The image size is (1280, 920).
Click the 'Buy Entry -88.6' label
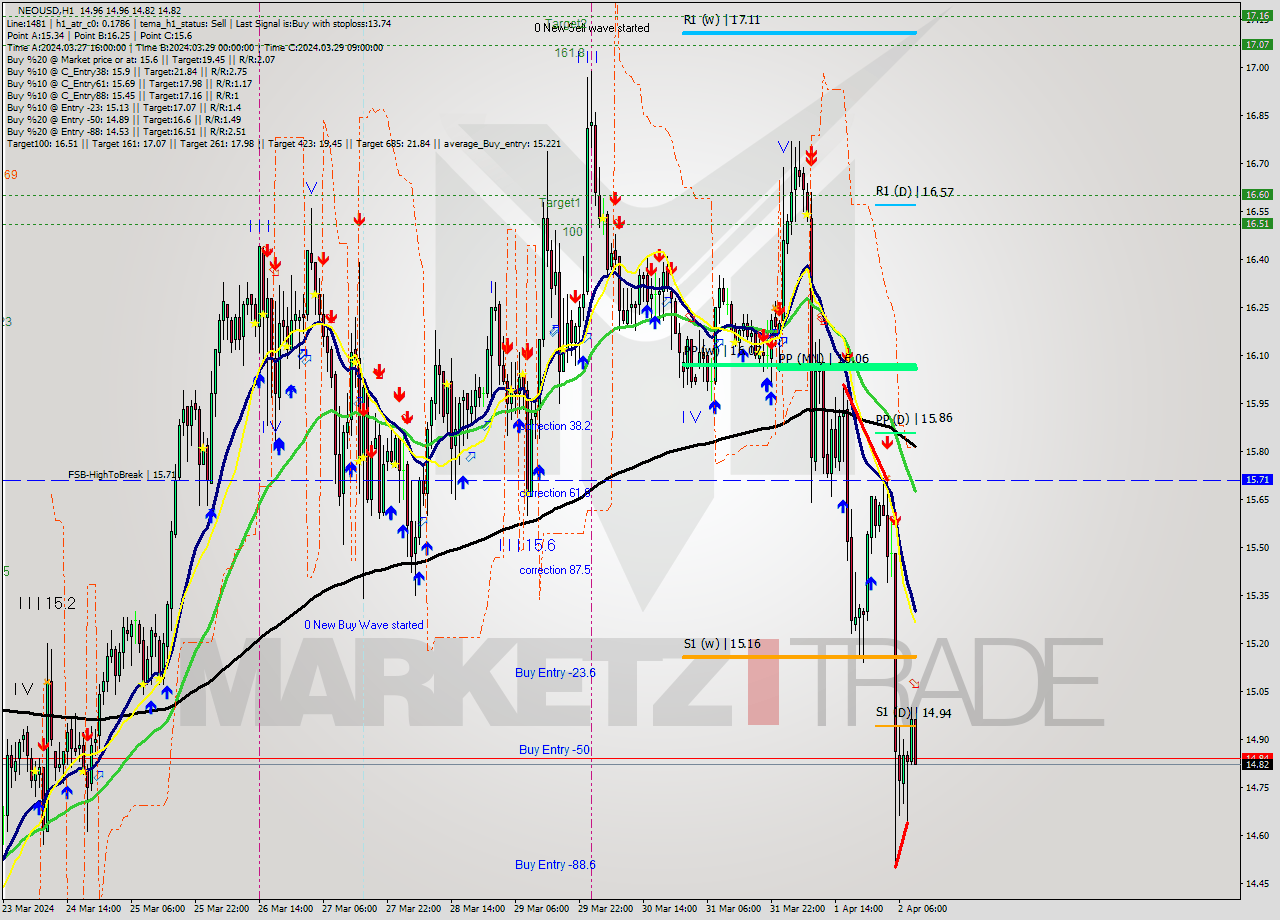click(555, 864)
